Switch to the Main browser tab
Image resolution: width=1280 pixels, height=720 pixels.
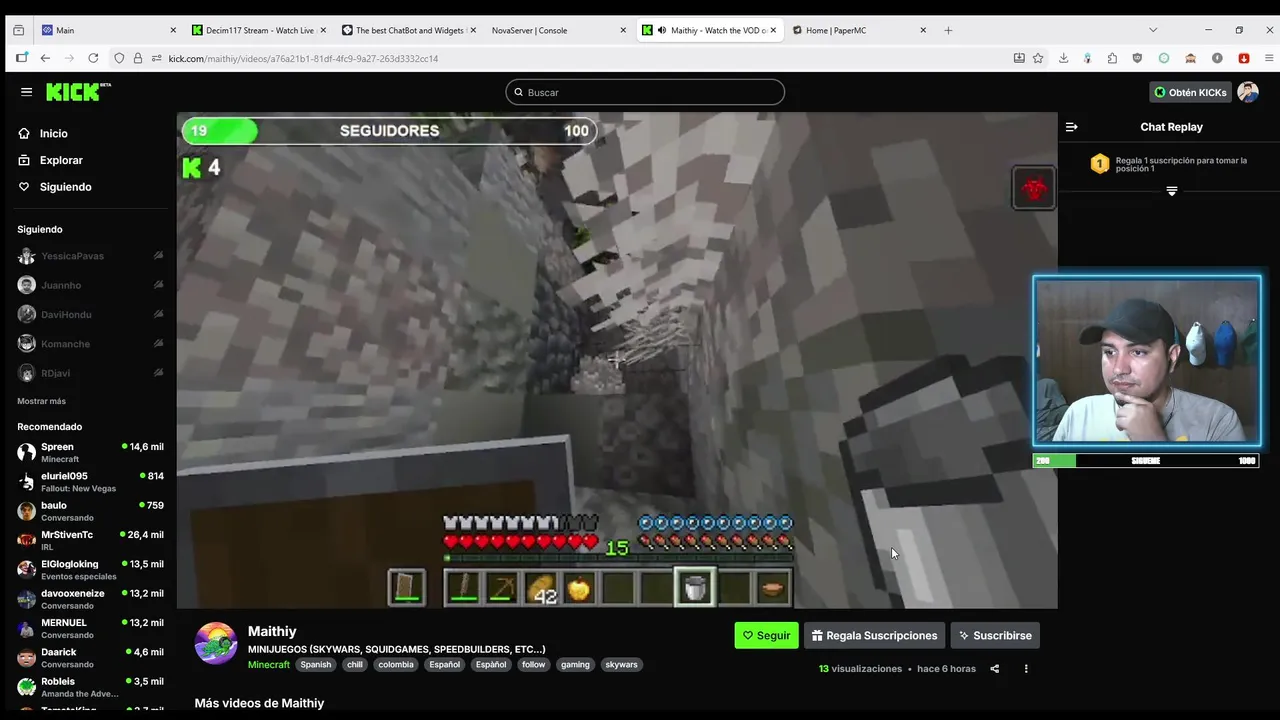[108, 30]
